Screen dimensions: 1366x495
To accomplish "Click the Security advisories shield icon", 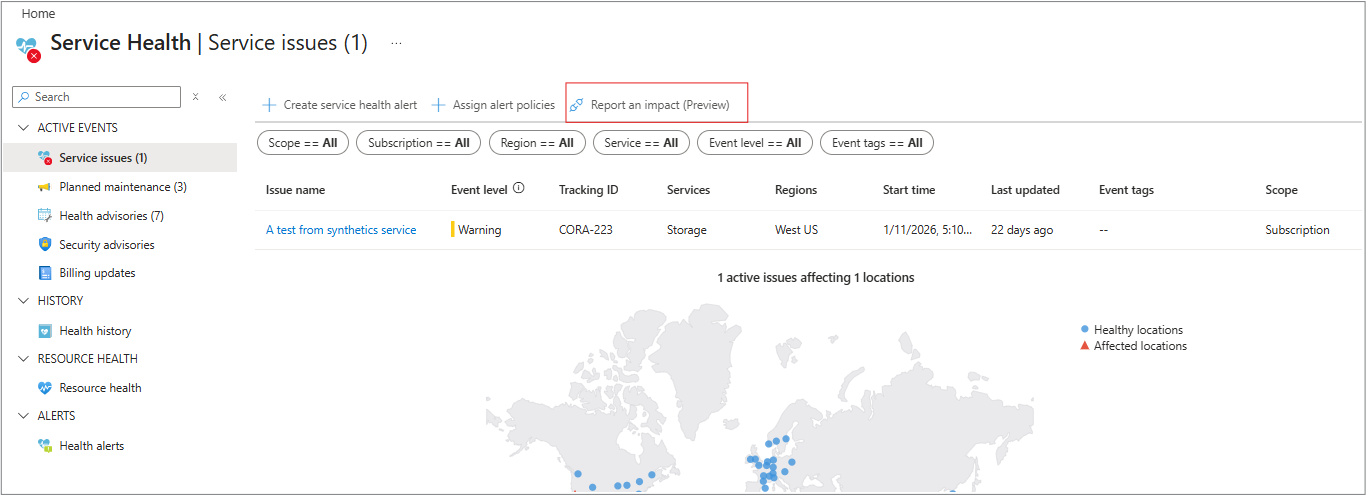I will 44,245.
